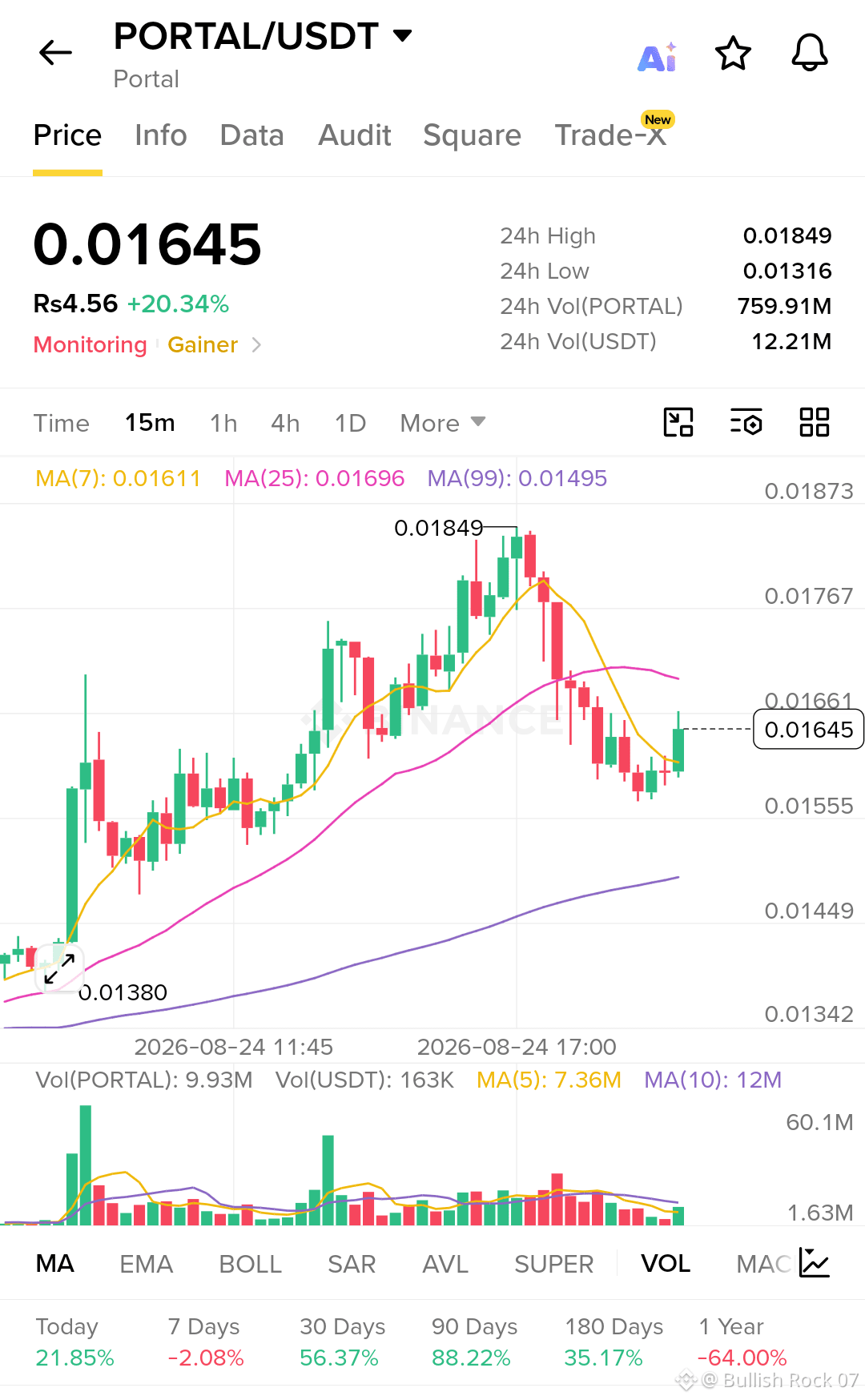Tap the 0.01380 low marker on chart
This screenshot has width=865, height=1400.
[x=123, y=992]
